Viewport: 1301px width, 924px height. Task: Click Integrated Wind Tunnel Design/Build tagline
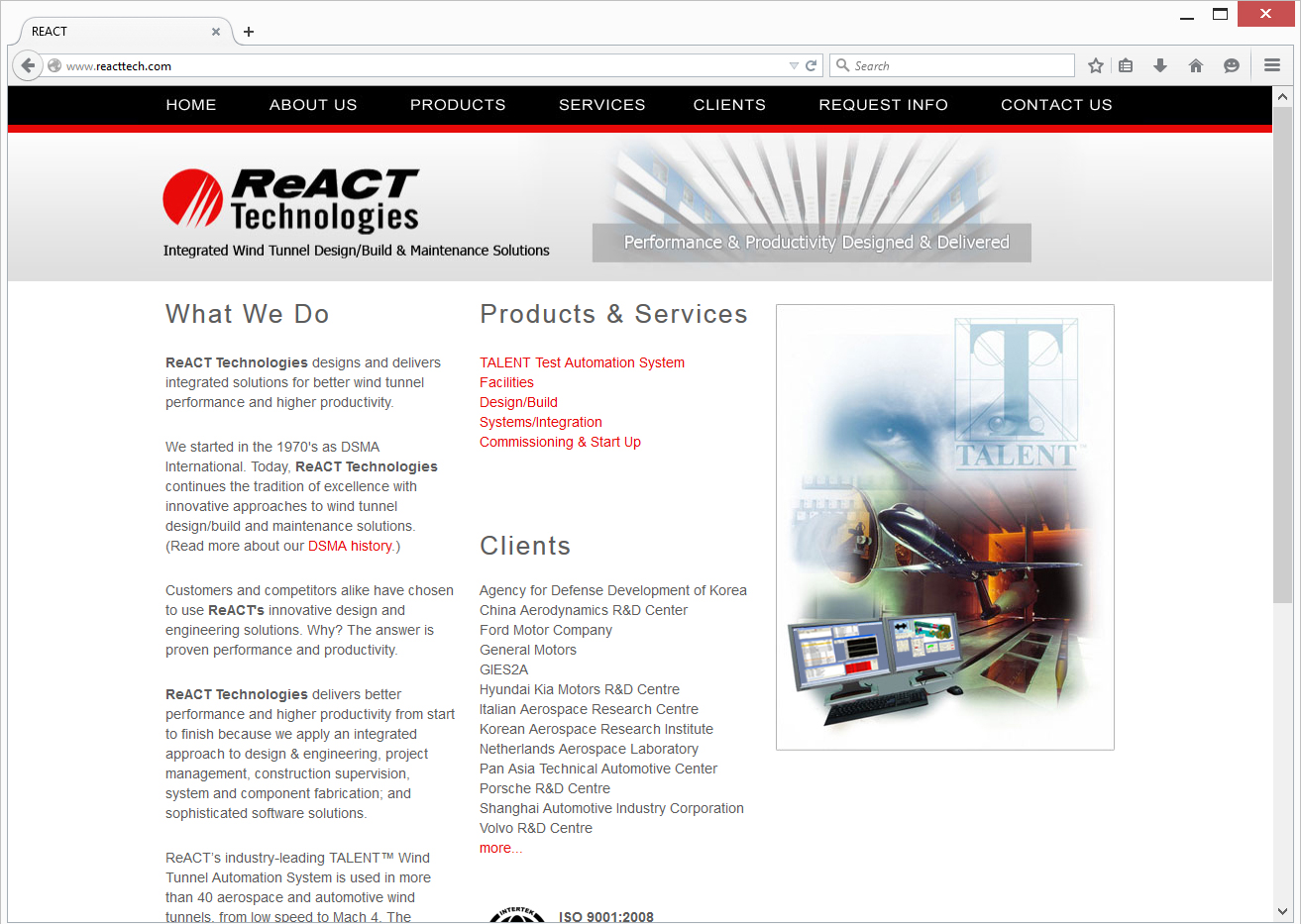(357, 251)
